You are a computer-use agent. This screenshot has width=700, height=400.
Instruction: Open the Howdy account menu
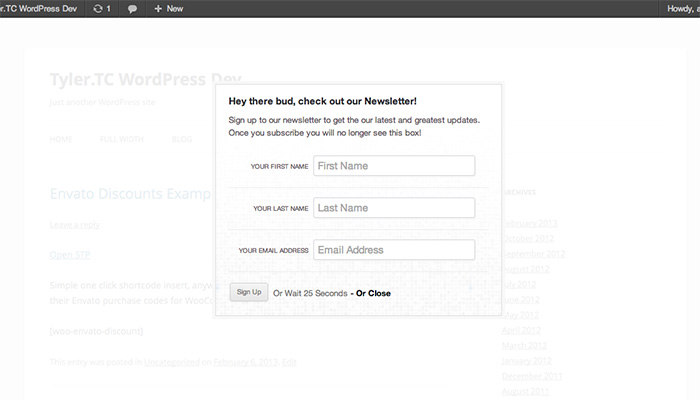click(683, 8)
